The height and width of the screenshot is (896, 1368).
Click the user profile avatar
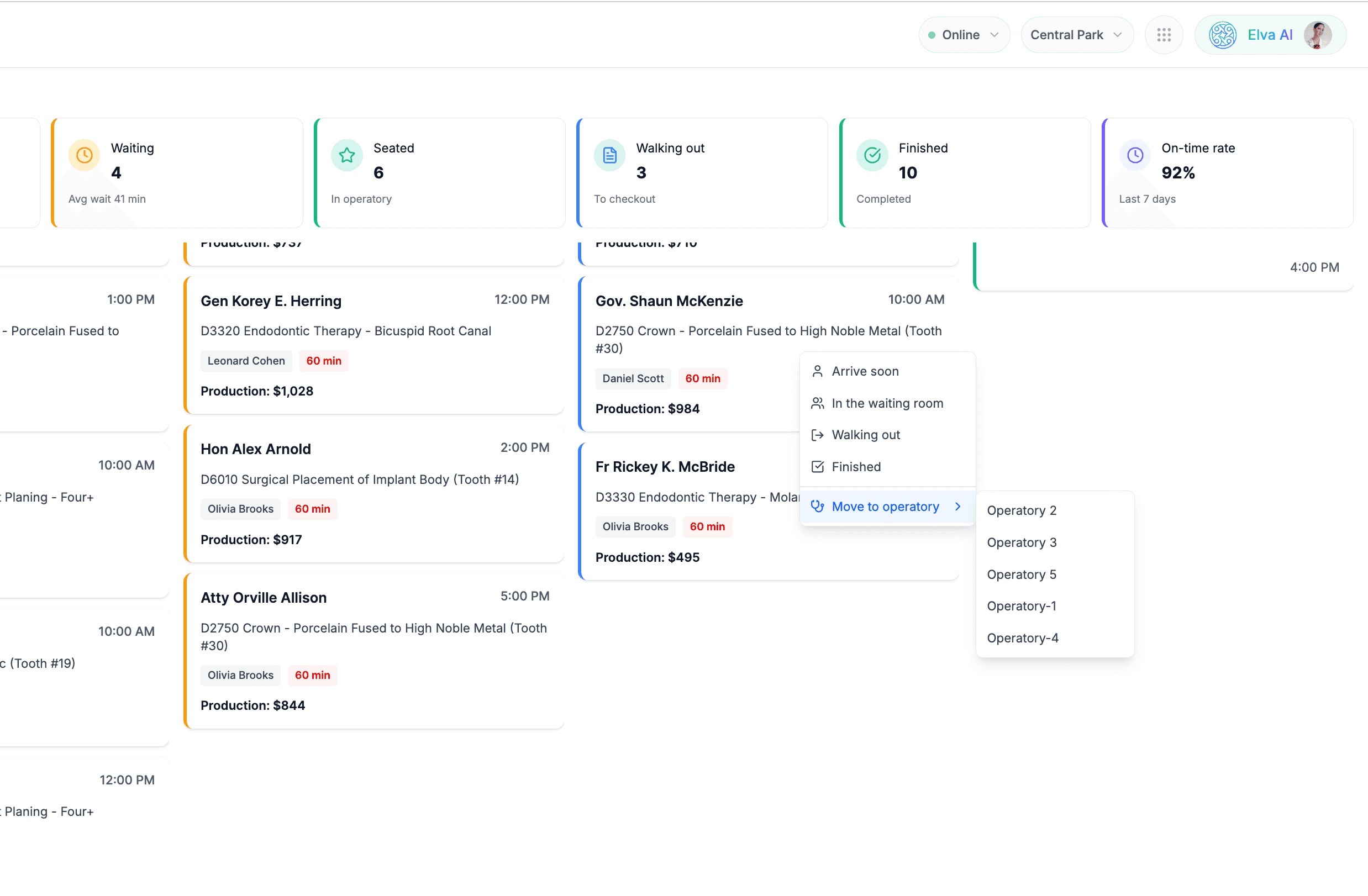tap(1317, 35)
